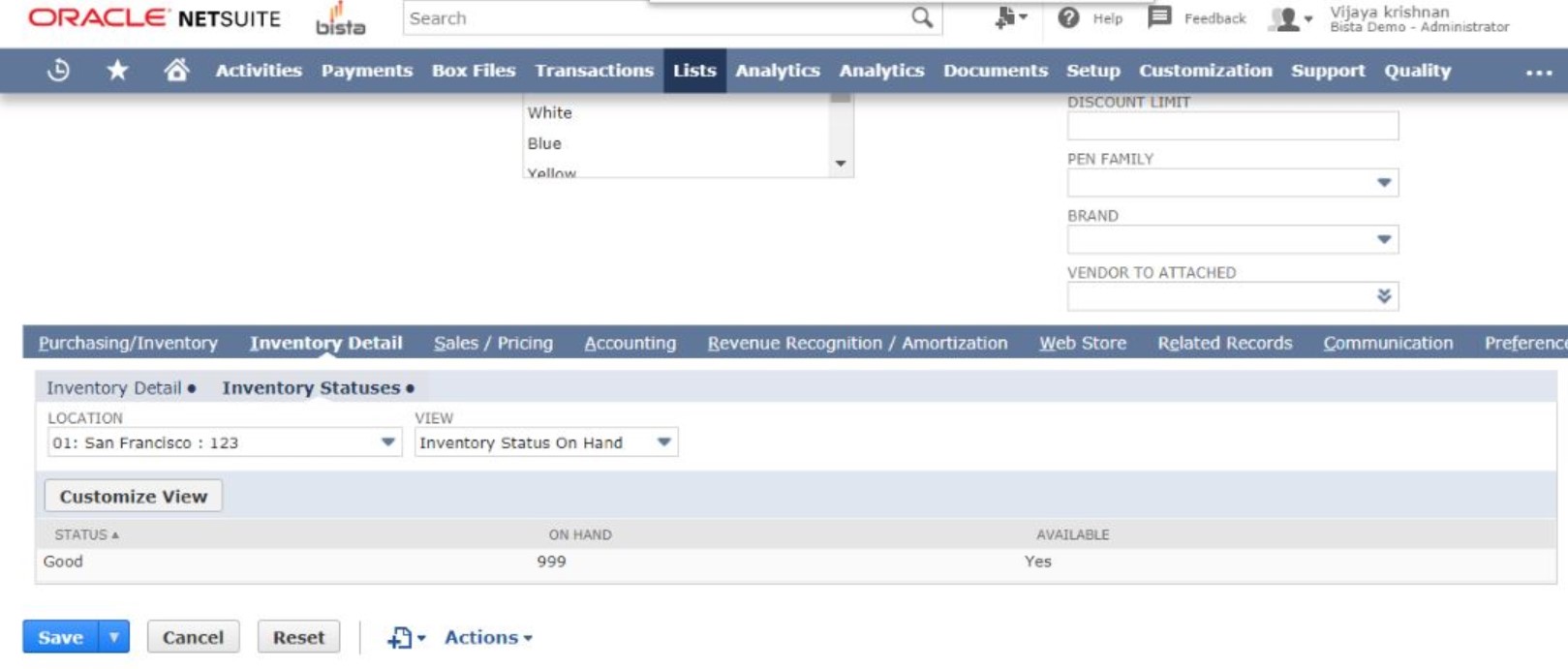Switch to the Sales / Pricing tab
Screen dimensions: 1568x669
(x=493, y=343)
